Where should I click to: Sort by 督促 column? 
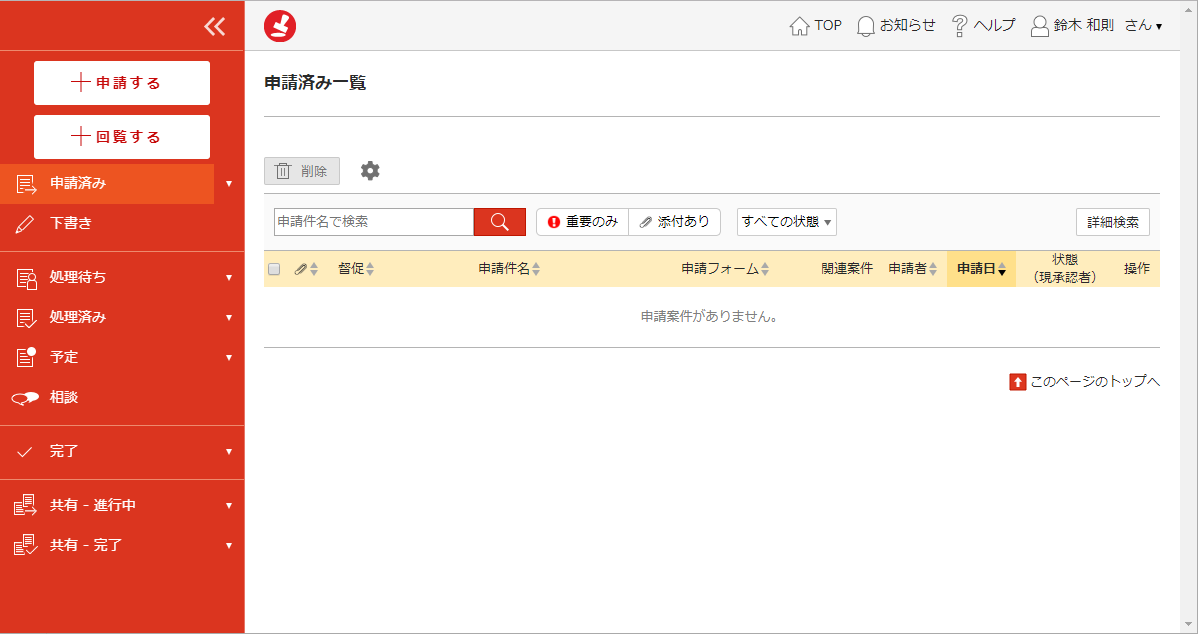click(356, 269)
